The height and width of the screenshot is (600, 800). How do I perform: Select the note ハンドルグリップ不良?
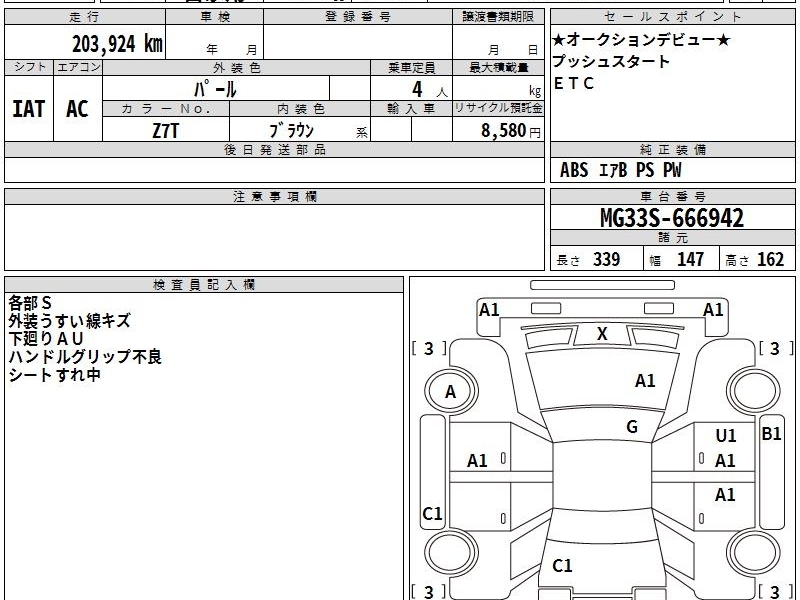pos(85,357)
